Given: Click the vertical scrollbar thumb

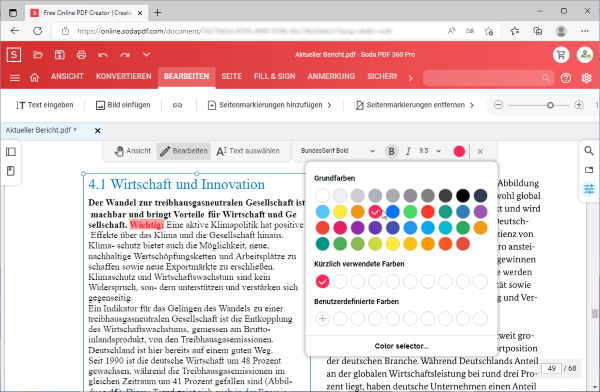Looking at the screenshot, I should tap(594, 313).
